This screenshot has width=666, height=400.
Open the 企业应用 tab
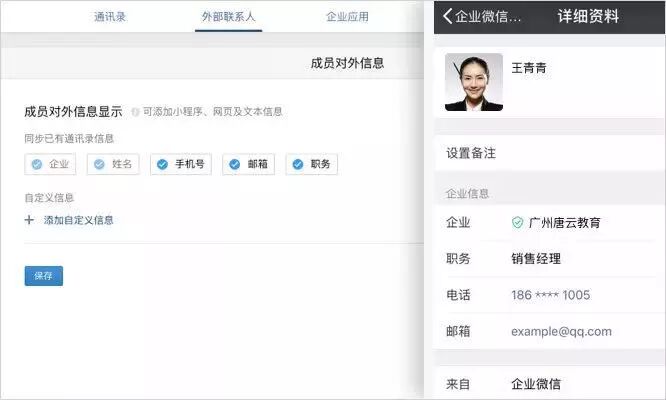click(x=347, y=17)
